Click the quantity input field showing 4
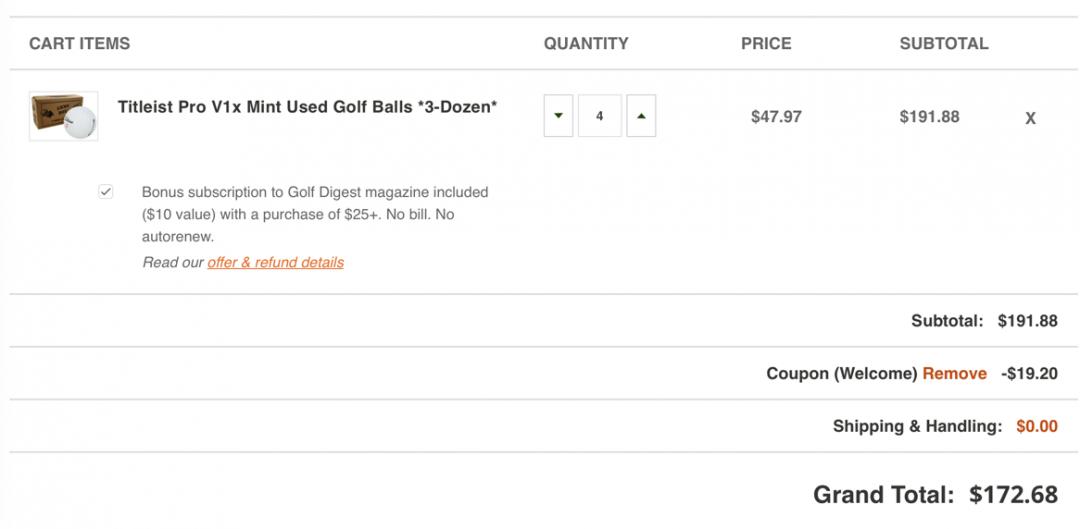 click(600, 116)
